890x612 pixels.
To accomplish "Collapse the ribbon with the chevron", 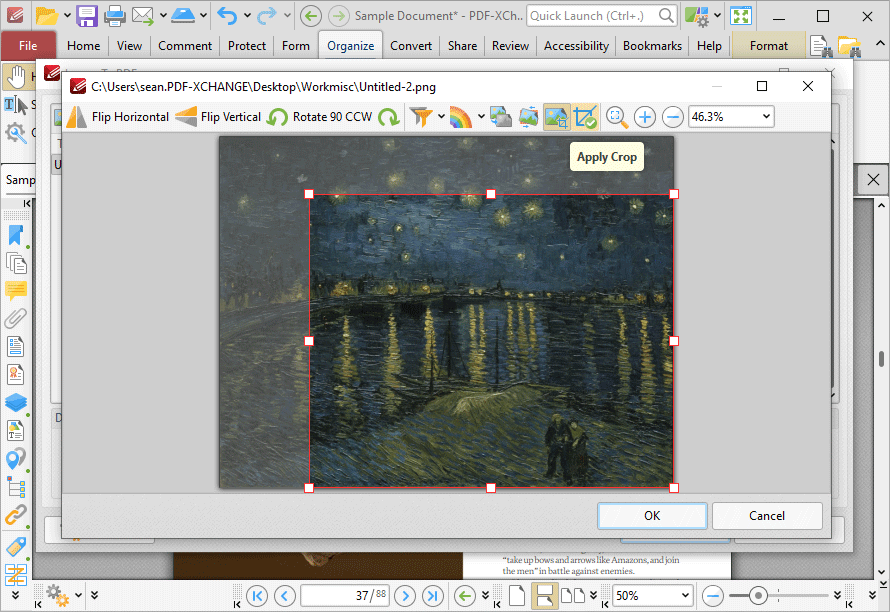I will (880, 44).
